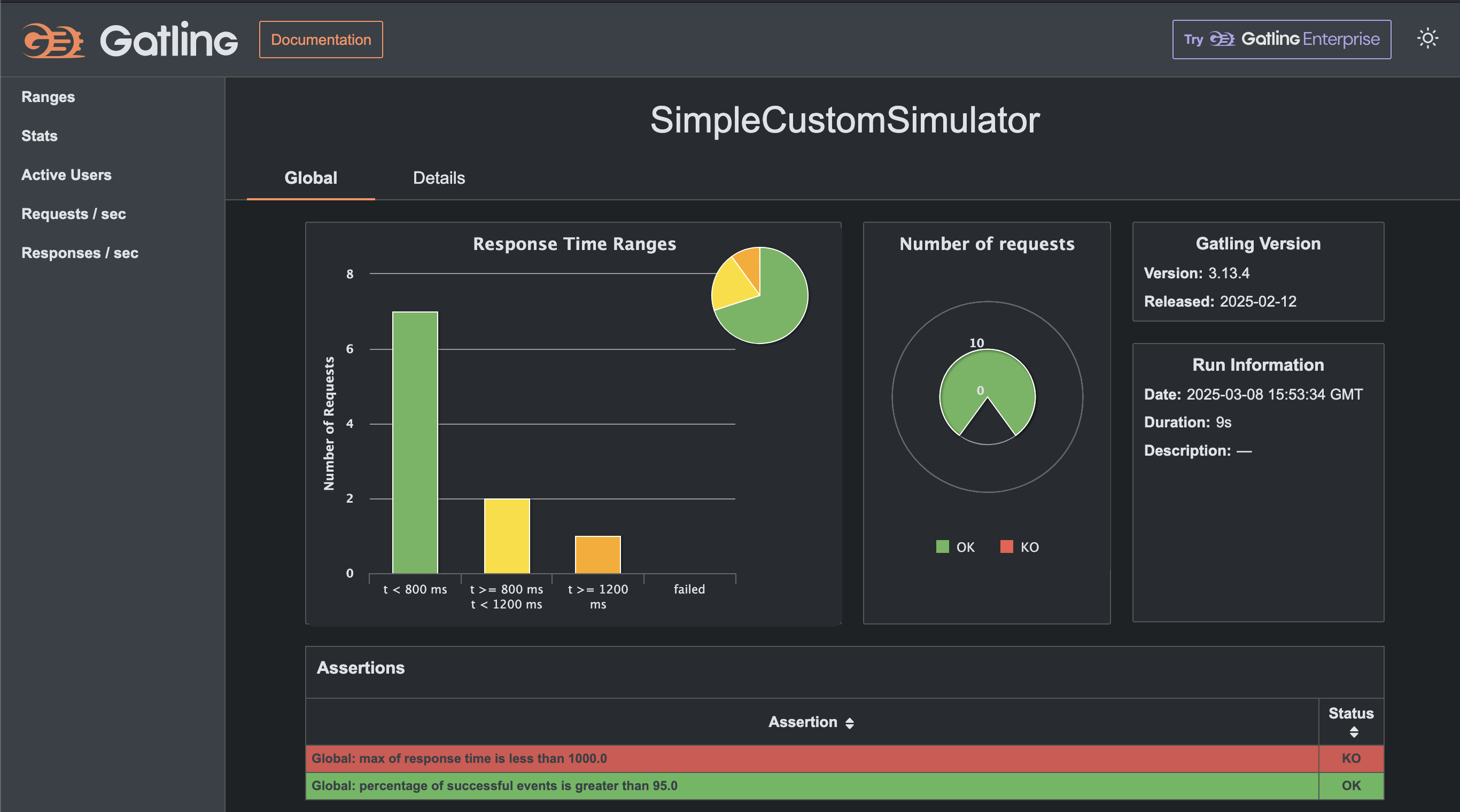
Task: Sort by Status column arrow
Action: point(1354,732)
